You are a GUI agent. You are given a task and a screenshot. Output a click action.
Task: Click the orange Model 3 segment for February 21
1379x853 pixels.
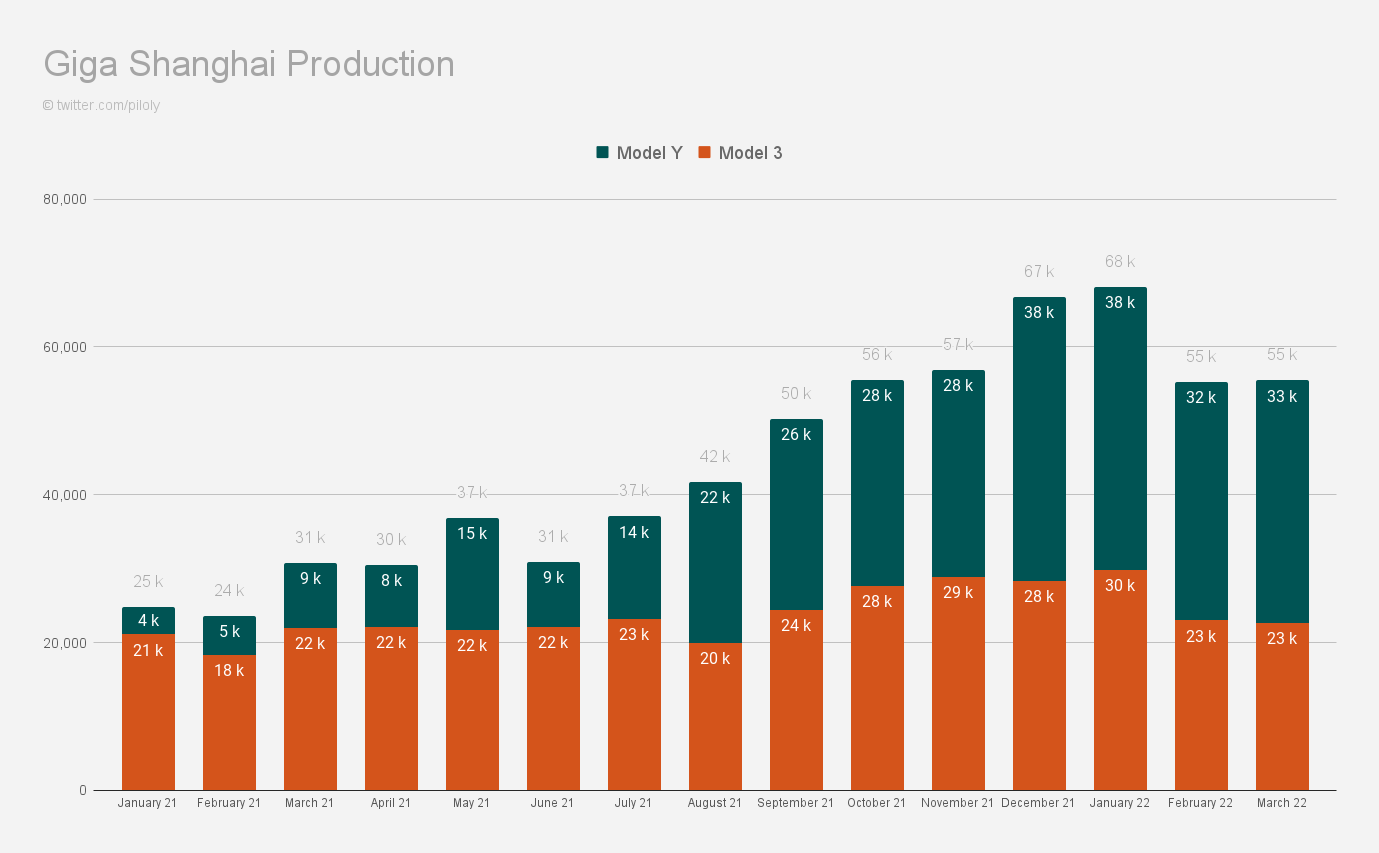(229, 723)
